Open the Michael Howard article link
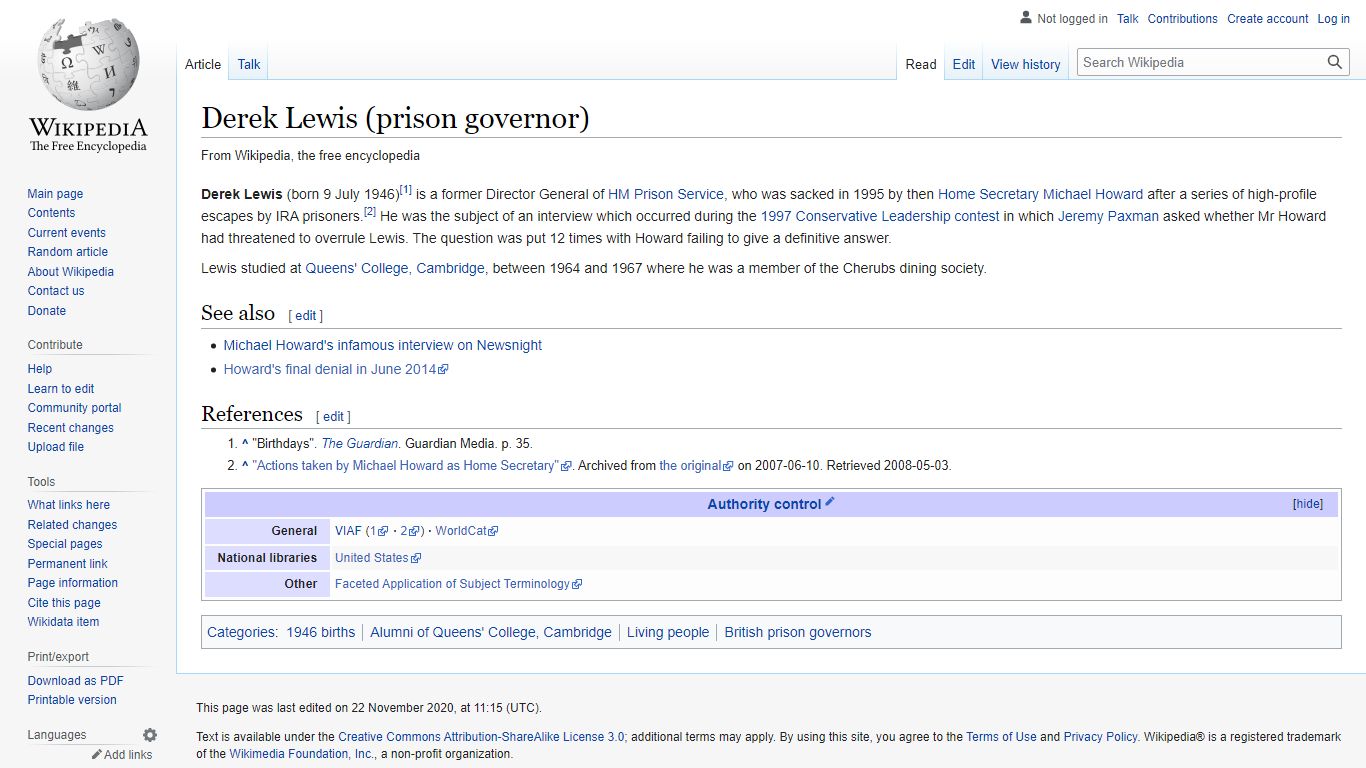1366x768 pixels. 1093,194
